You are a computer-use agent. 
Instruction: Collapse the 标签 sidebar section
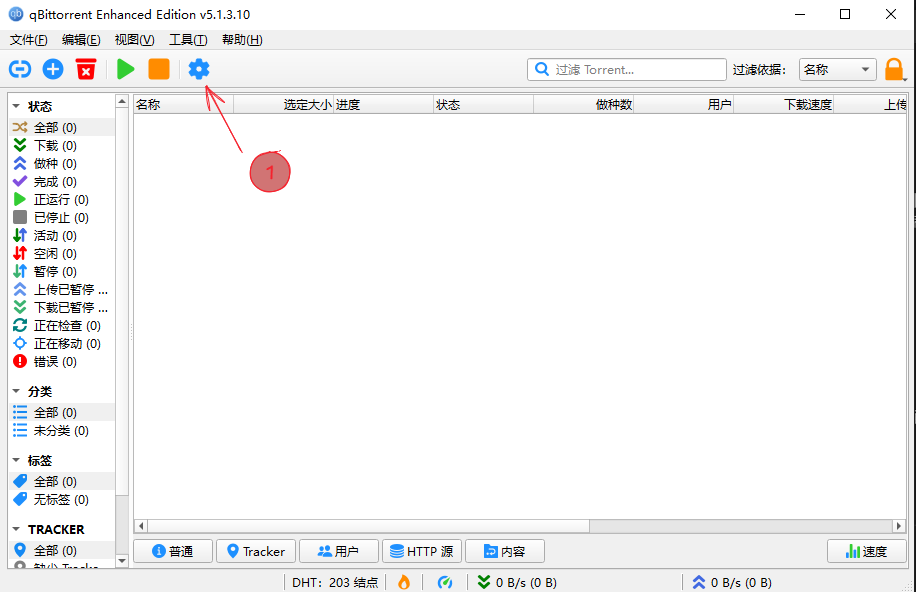(x=17, y=460)
